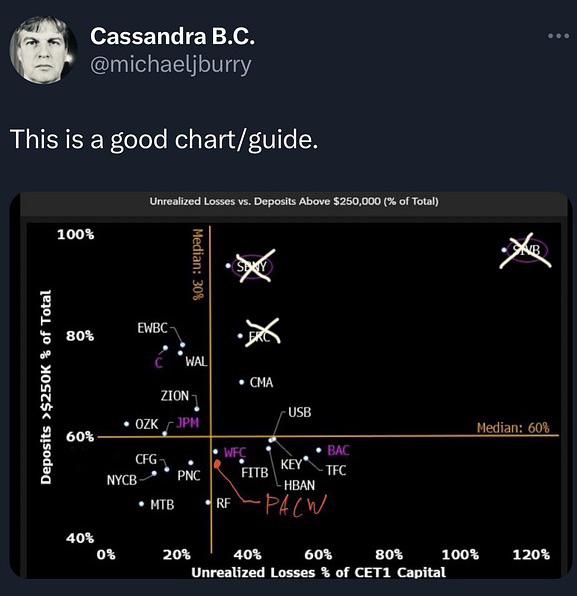Click the purple JPM label
This screenshot has height=596, width=577.
tap(188, 422)
